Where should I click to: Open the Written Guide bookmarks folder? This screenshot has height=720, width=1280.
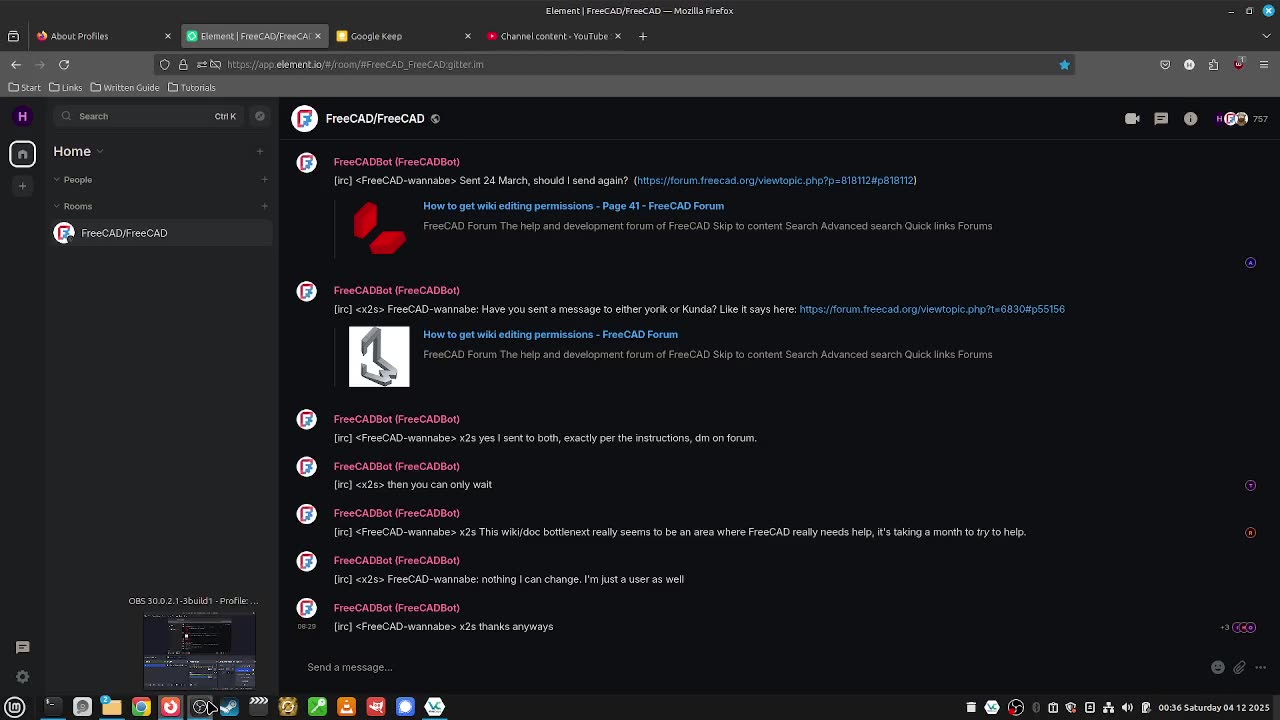125,88
